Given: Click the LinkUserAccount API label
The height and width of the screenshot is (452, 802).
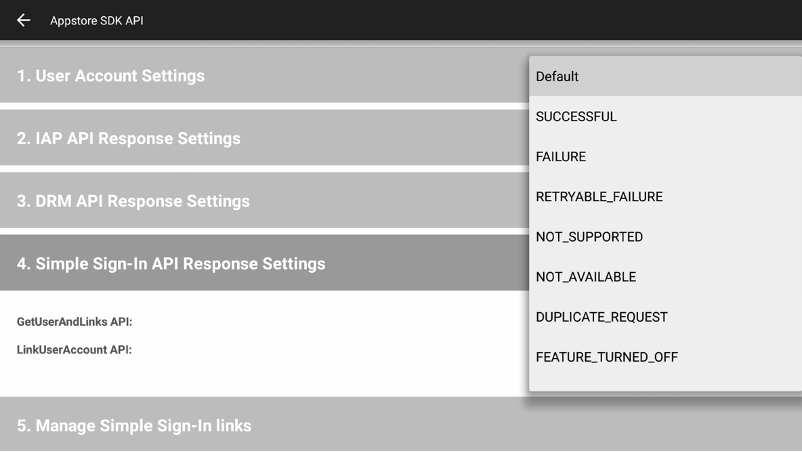Looking at the screenshot, I should click(75, 350).
